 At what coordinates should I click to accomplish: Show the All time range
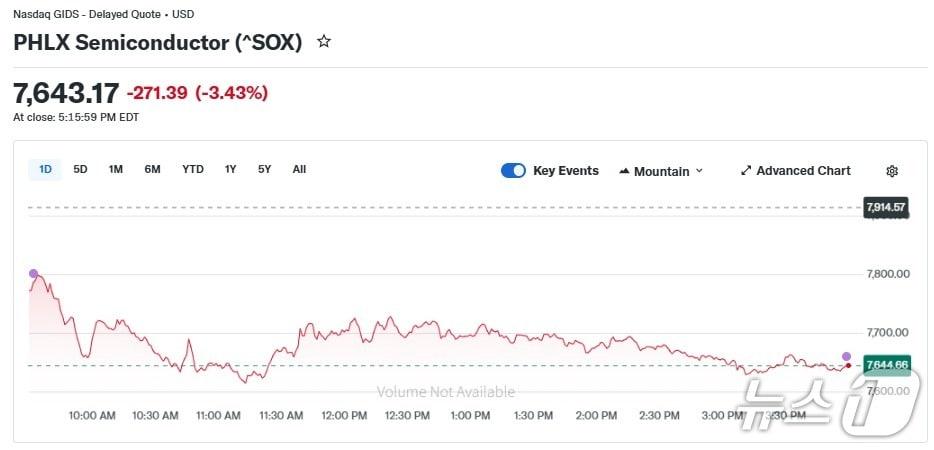[x=299, y=169]
